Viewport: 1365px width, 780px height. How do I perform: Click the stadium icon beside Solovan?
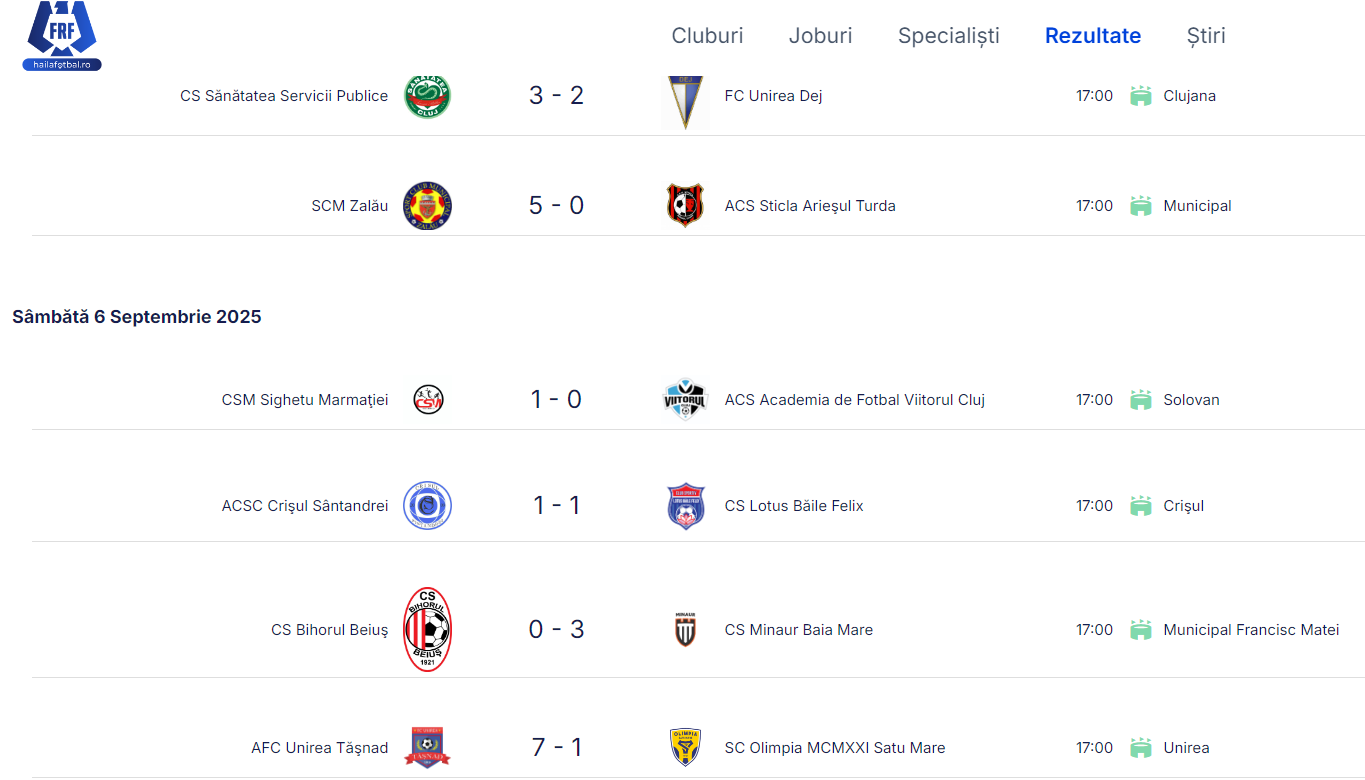[1140, 400]
